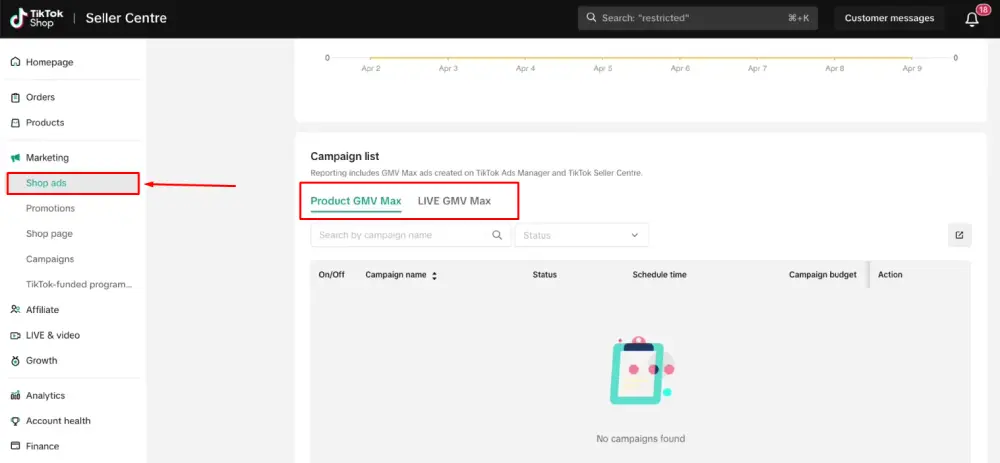The image size is (1000, 463).
Task: Open Shop page under Marketing
Action: click(x=49, y=233)
